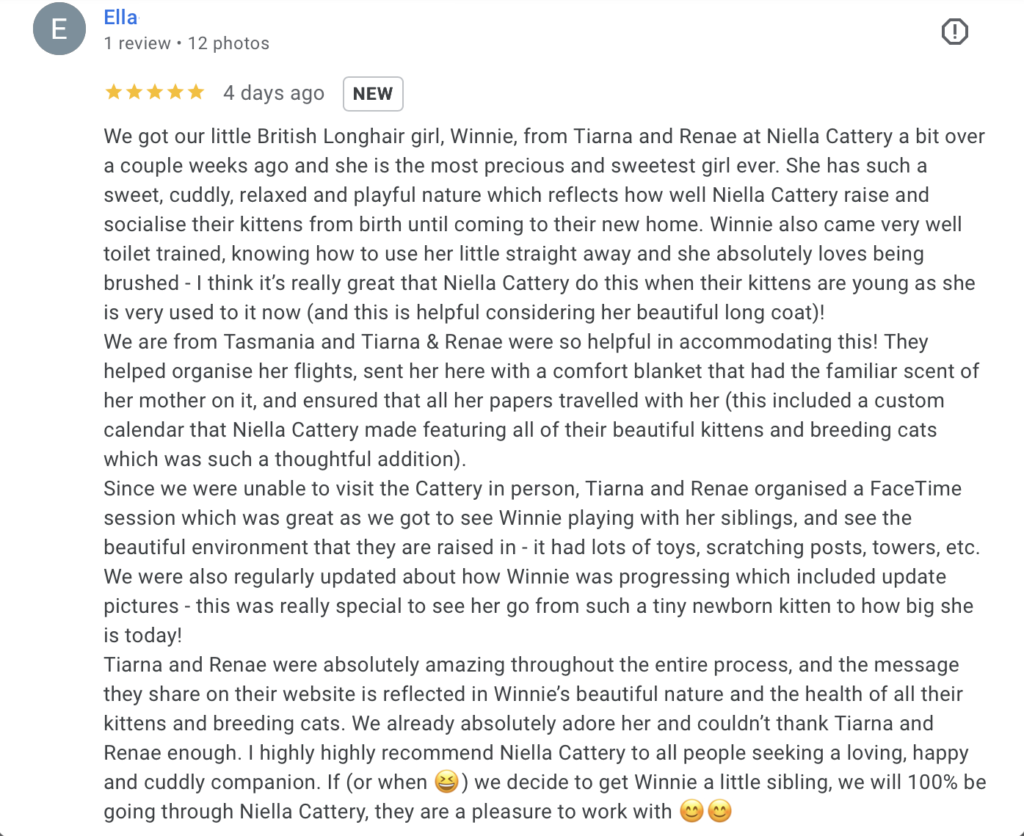This screenshot has width=1024, height=836.
Task: Open the reviewer name Ella link
Action: pyautogui.click(x=121, y=17)
